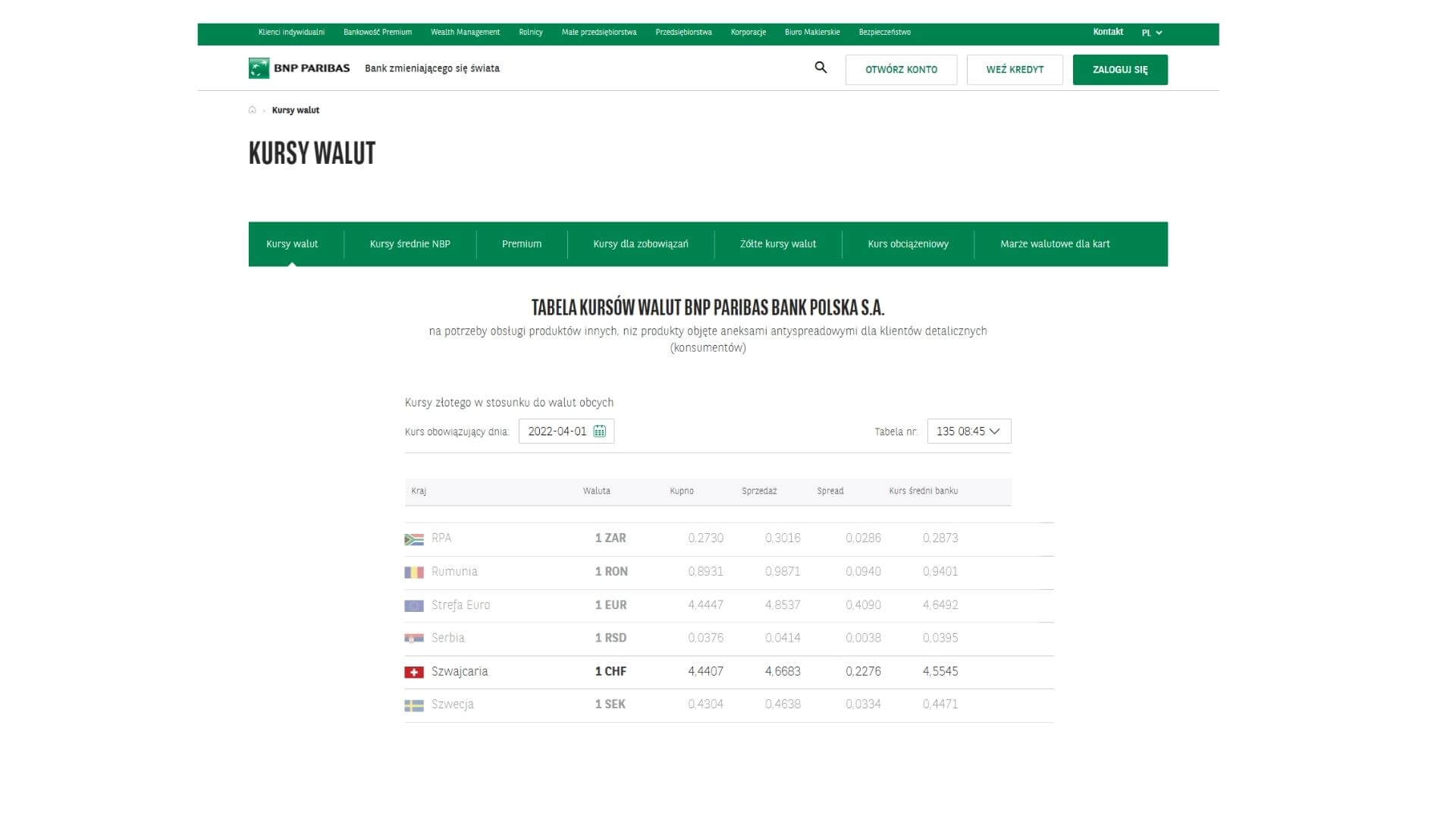Image resolution: width=1456 pixels, height=819 pixels.
Task: Open Małe przedsiębiorstwa link
Action: pos(599,32)
